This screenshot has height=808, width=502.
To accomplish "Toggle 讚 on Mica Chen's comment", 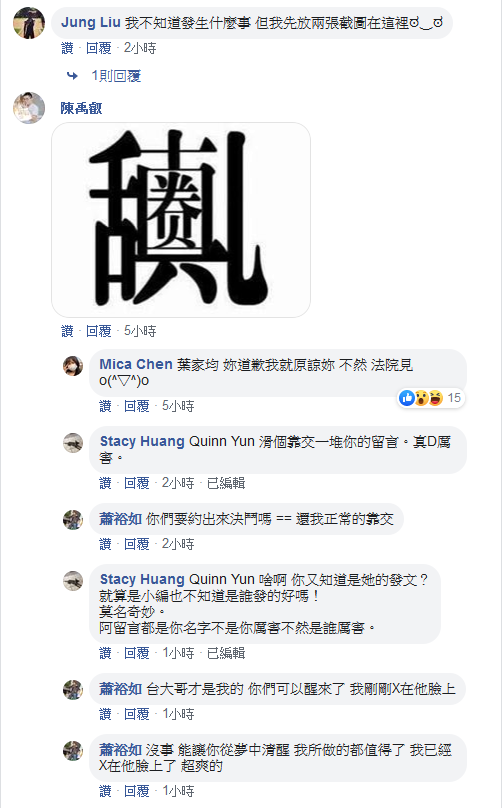I will (105, 406).
